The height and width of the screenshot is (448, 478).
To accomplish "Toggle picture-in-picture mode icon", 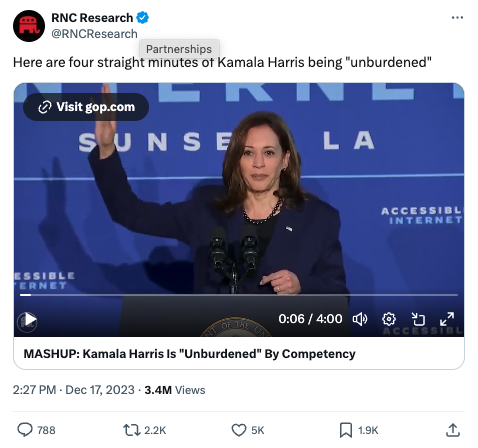I will [x=418, y=319].
